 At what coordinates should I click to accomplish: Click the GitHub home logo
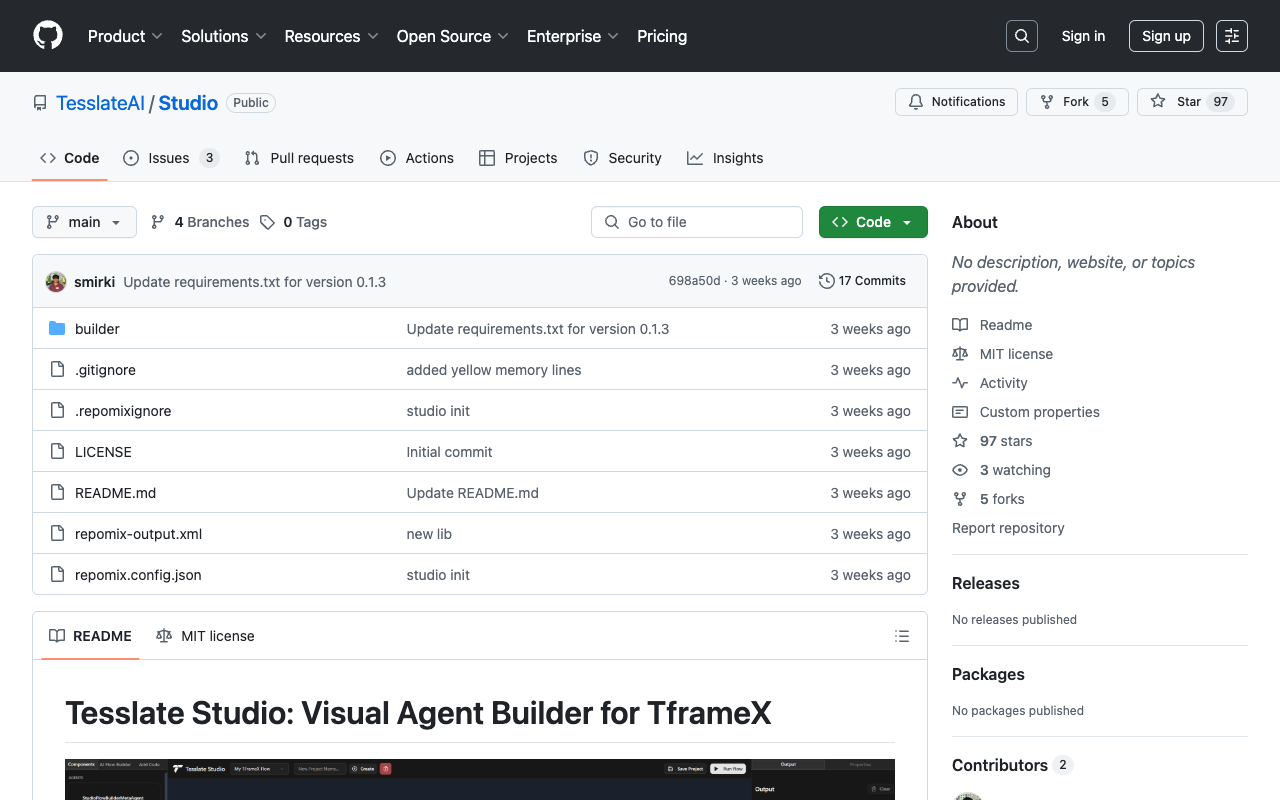(47, 36)
